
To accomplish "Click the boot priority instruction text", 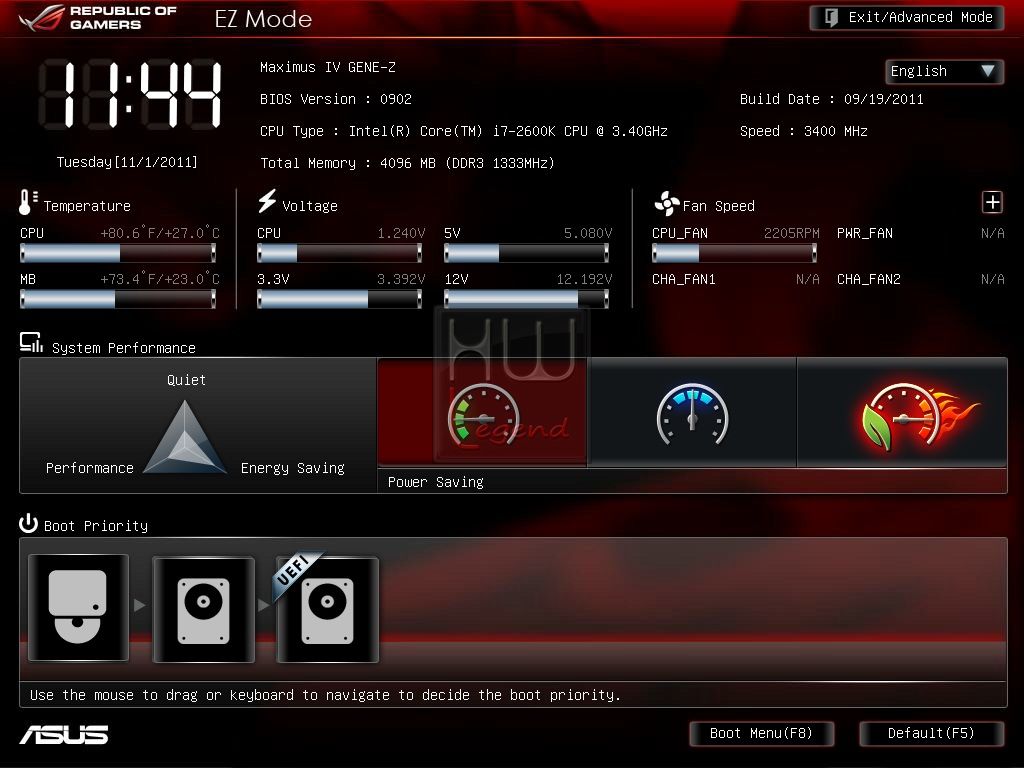I will [325, 695].
